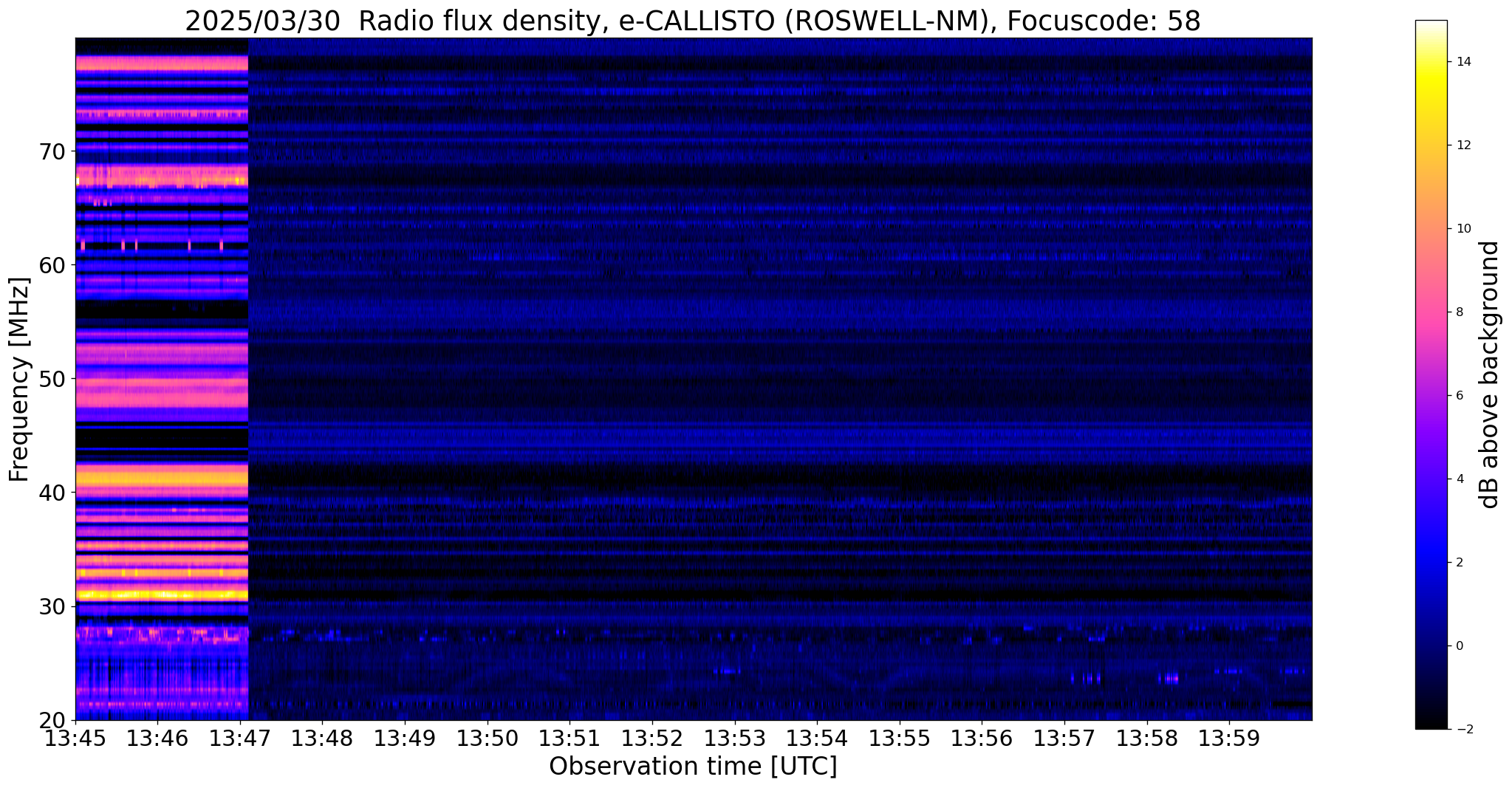This screenshot has height=788, width=1512.
Task: Click the 40 MHz frequency tick label
Action: click(x=52, y=493)
